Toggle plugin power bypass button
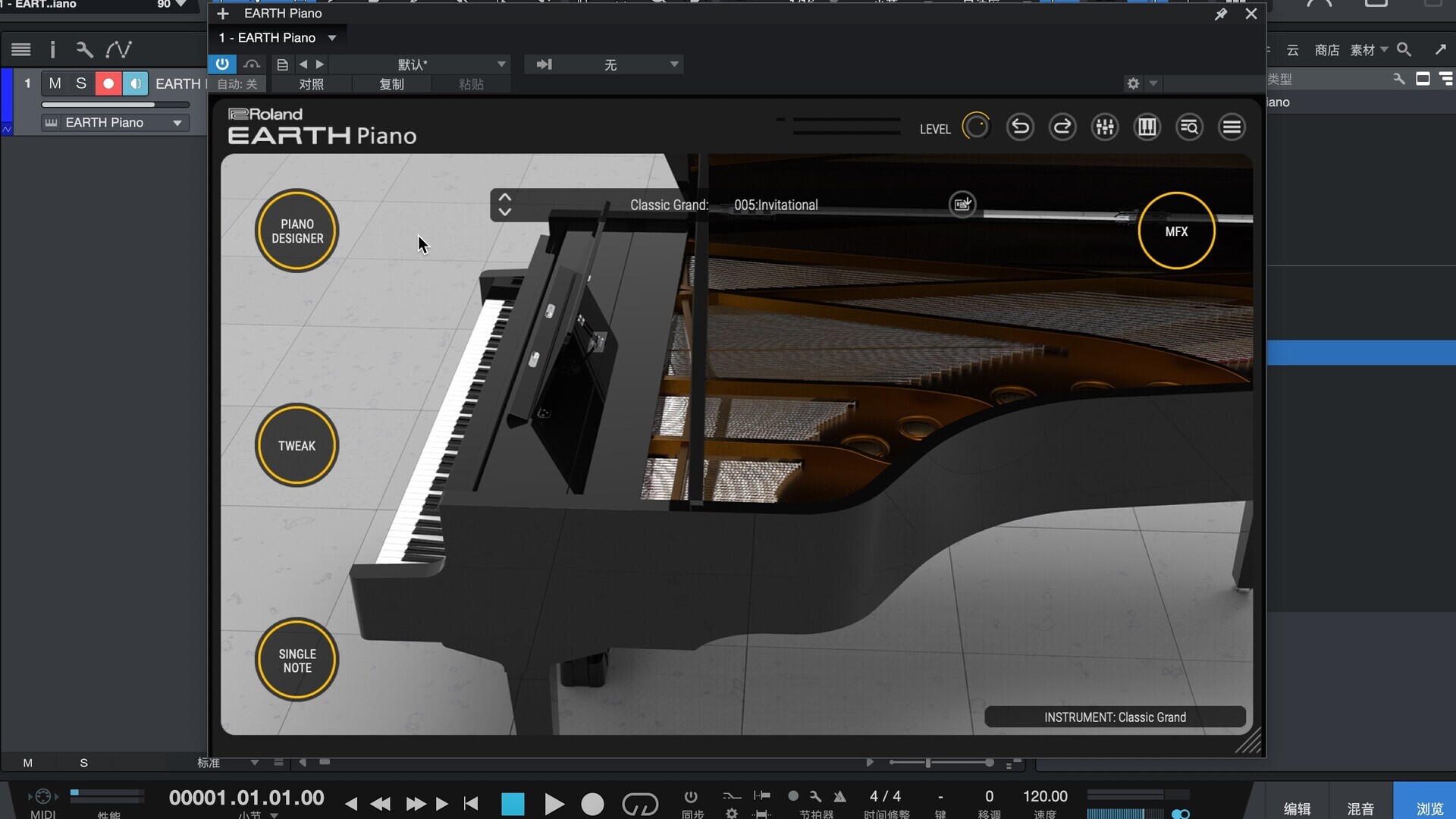 [x=222, y=64]
